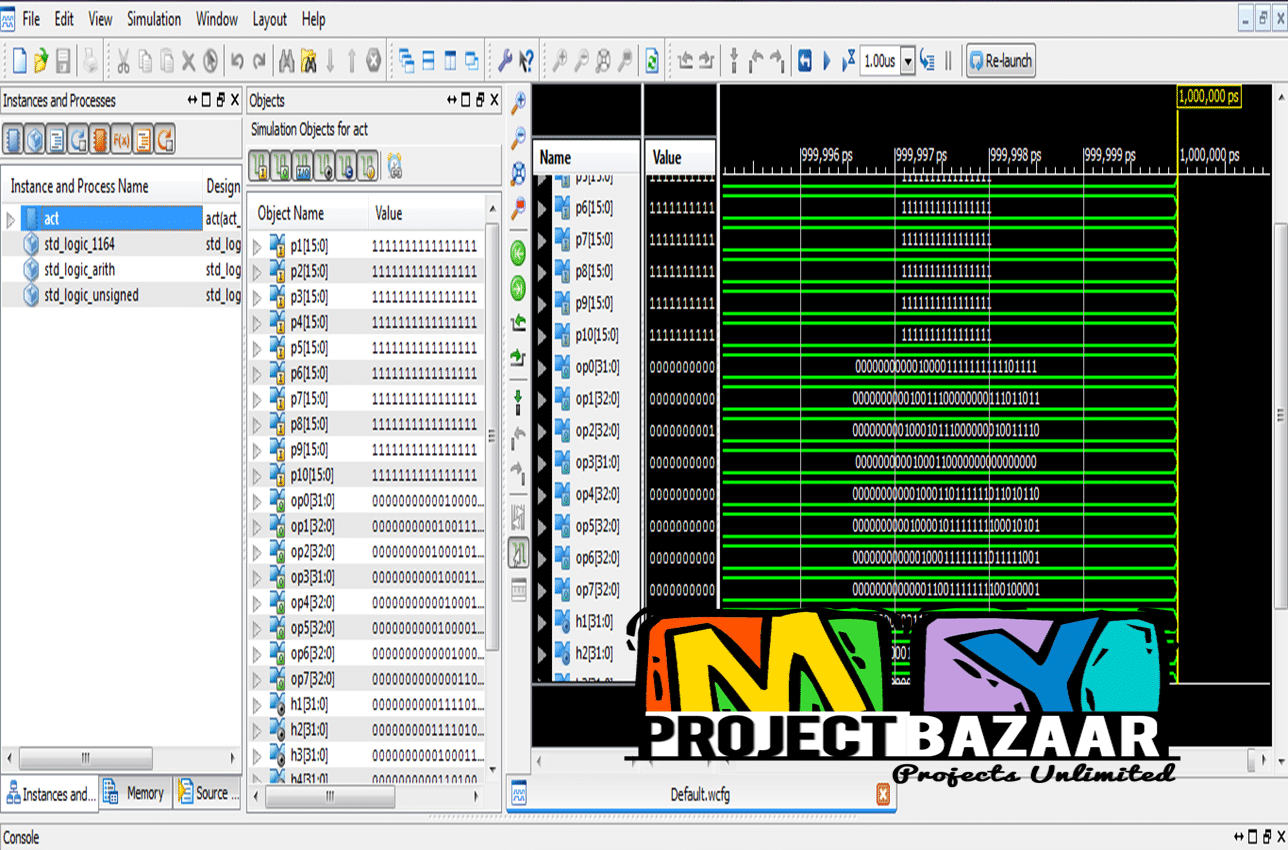This screenshot has width=1288, height=850.
Task: Expand the op0[31:0] bus in waveform
Action: click(x=542, y=367)
